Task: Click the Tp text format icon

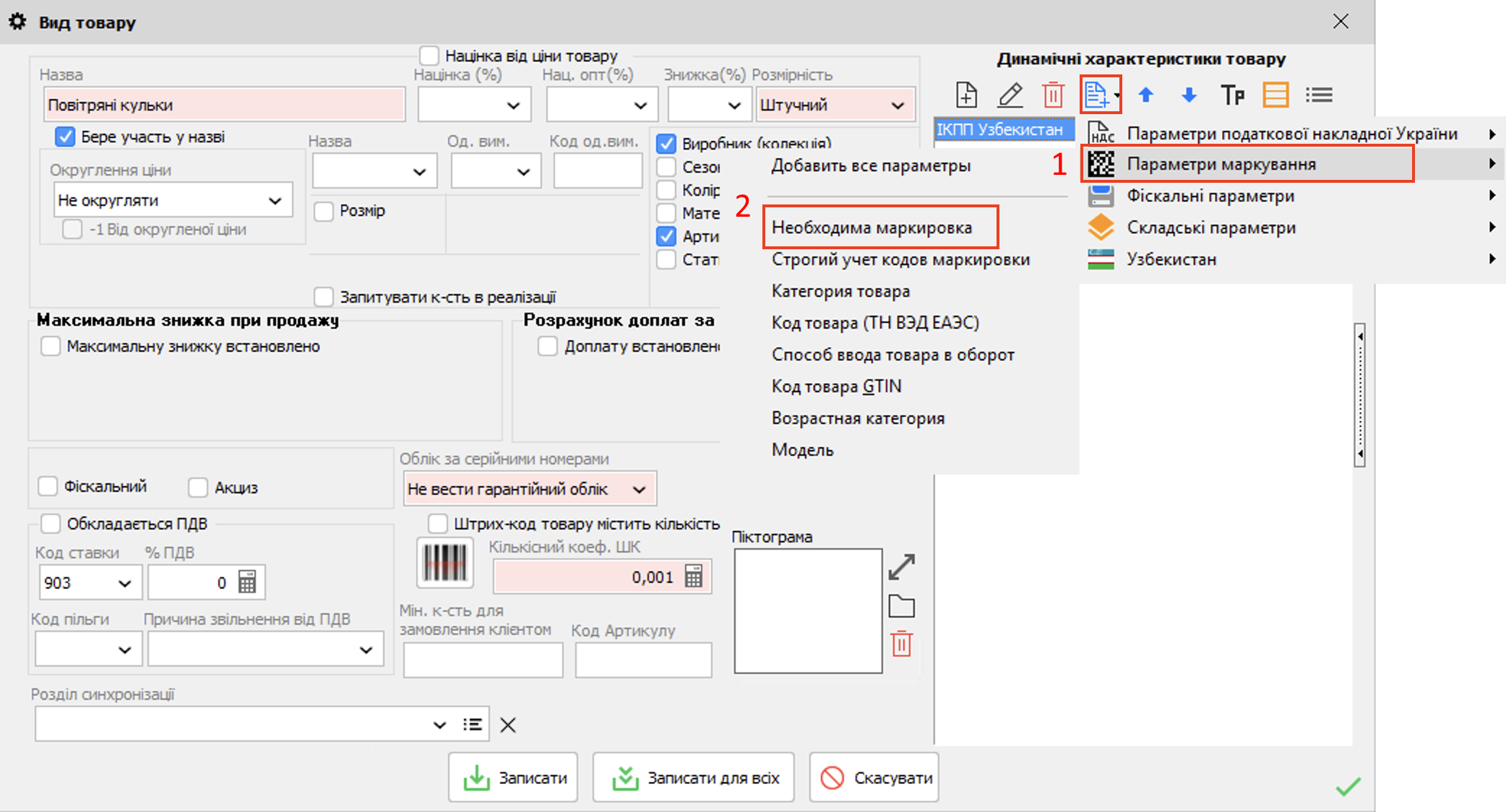Action: click(x=1232, y=95)
